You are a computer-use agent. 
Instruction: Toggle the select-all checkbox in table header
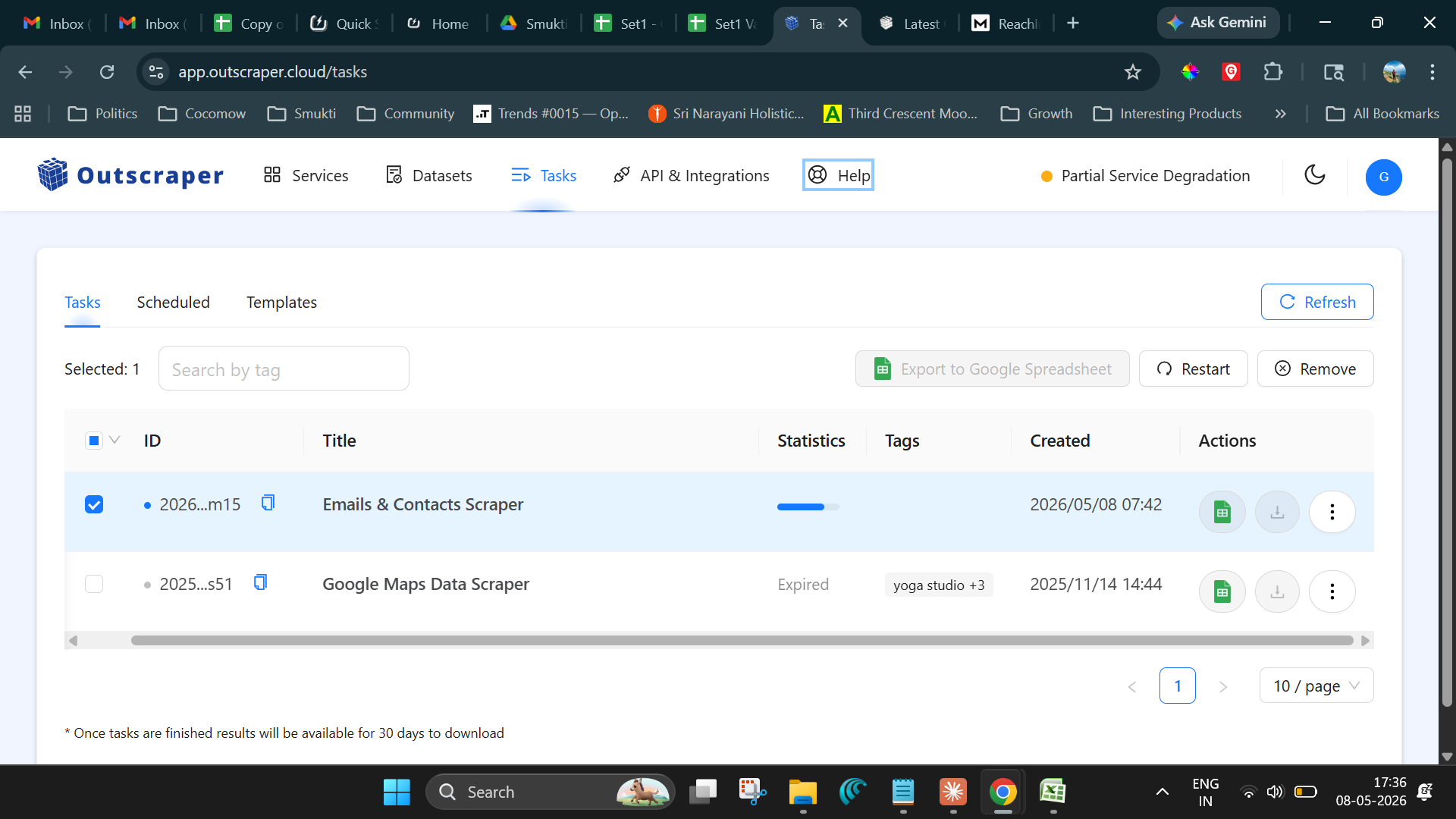[x=94, y=441]
